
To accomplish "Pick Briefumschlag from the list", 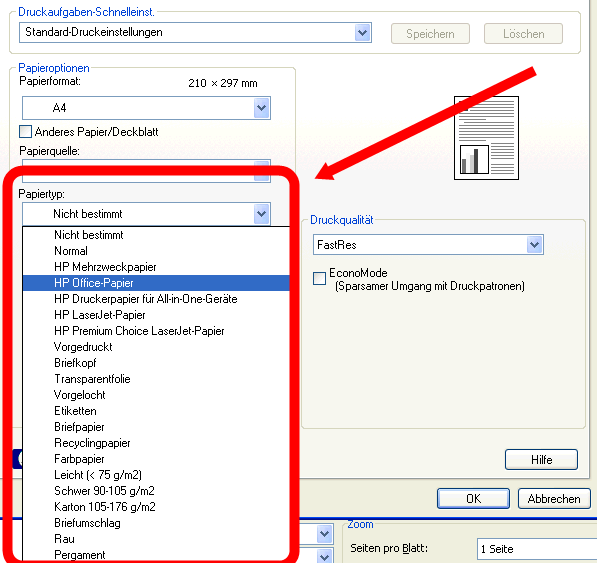I will [x=156, y=523].
